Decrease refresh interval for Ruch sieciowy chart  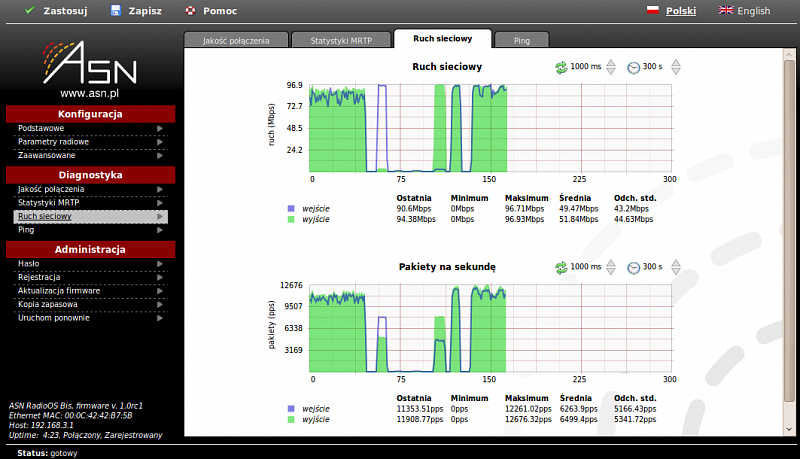point(611,71)
